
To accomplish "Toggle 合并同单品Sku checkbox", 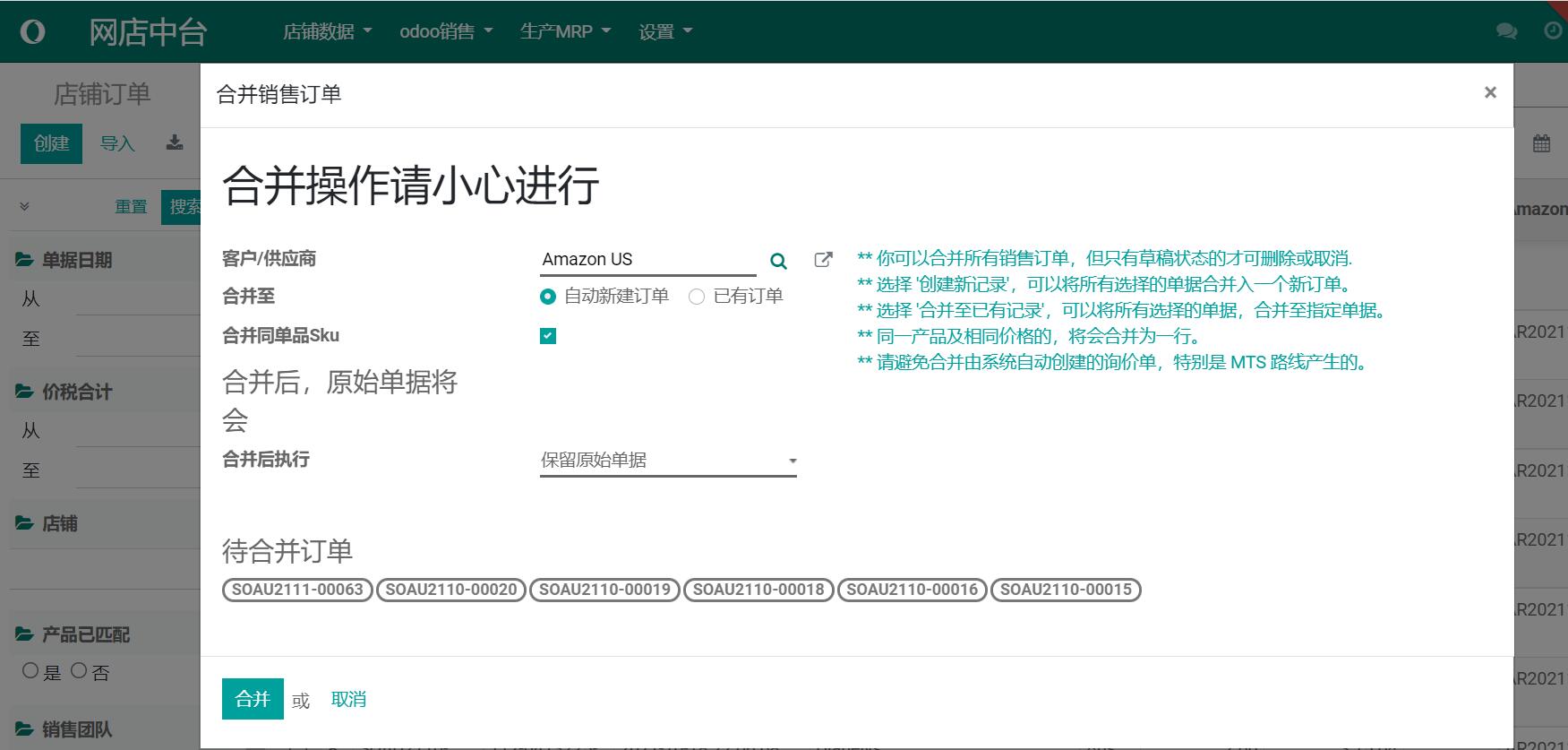I will pyautogui.click(x=548, y=336).
